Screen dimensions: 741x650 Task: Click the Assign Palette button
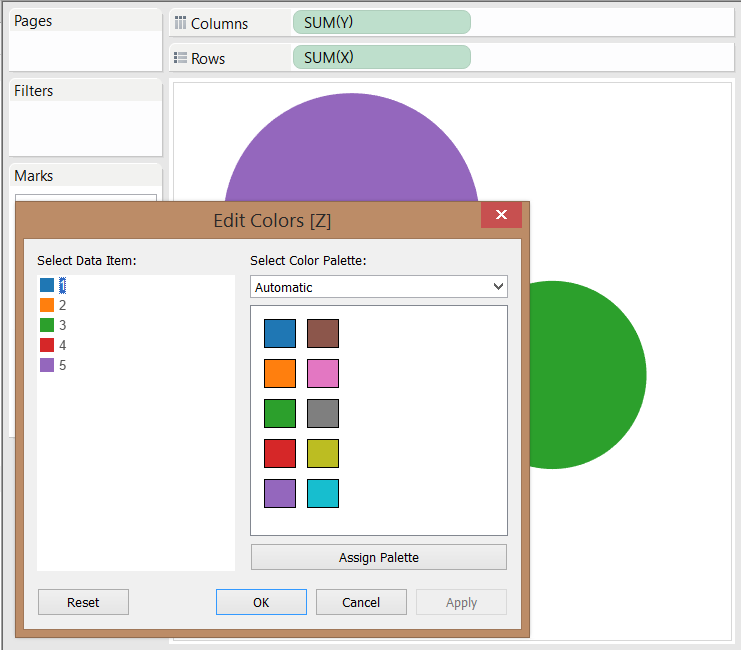tap(379, 557)
